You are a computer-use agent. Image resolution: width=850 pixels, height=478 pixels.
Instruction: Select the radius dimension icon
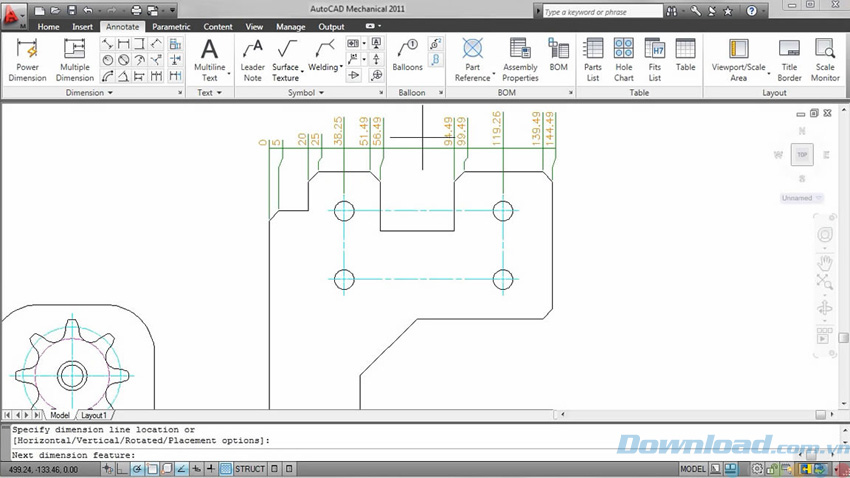pos(108,60)
